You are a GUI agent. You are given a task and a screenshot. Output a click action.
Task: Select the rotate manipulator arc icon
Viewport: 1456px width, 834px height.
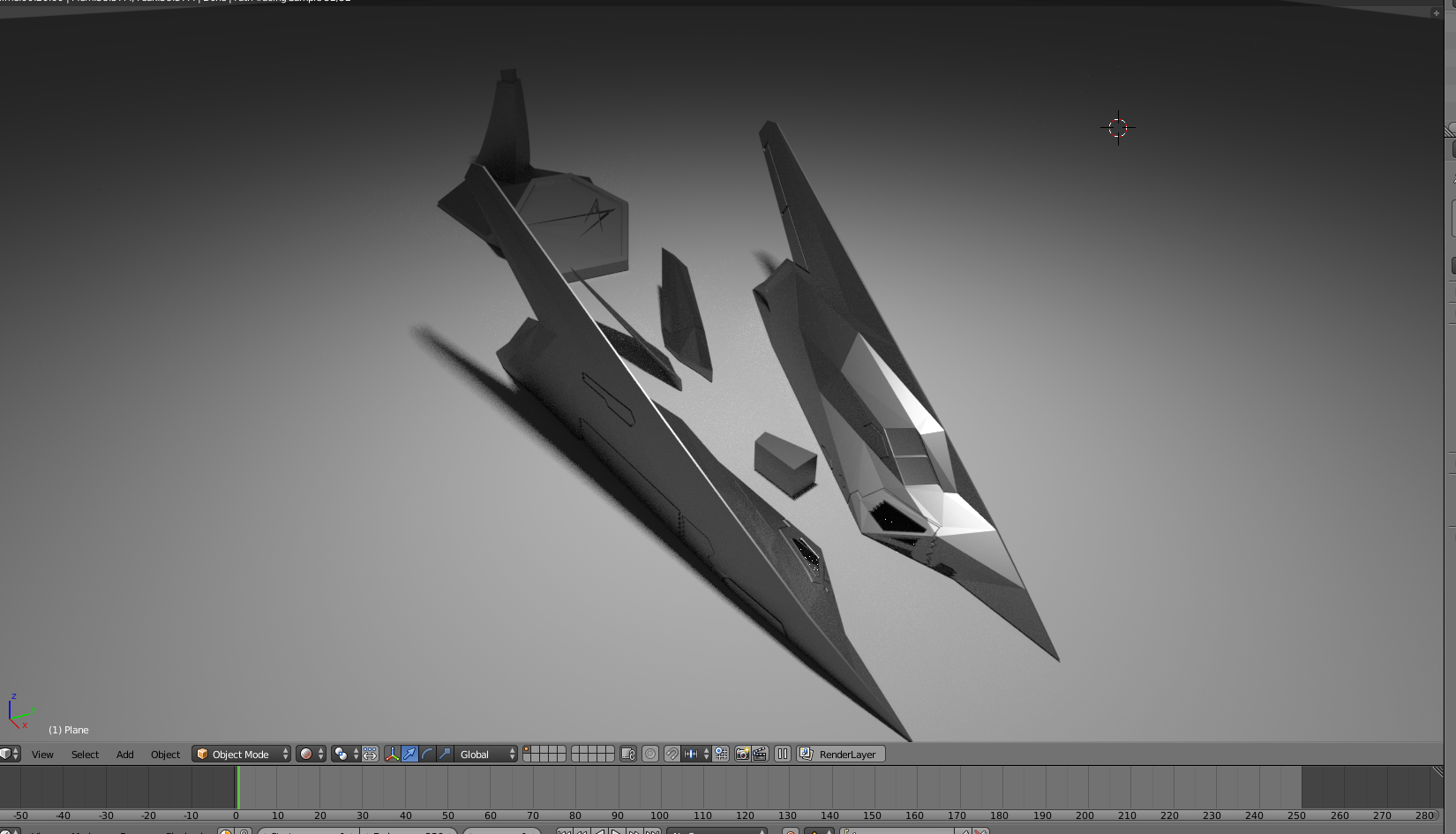click(x=427, y=754)
